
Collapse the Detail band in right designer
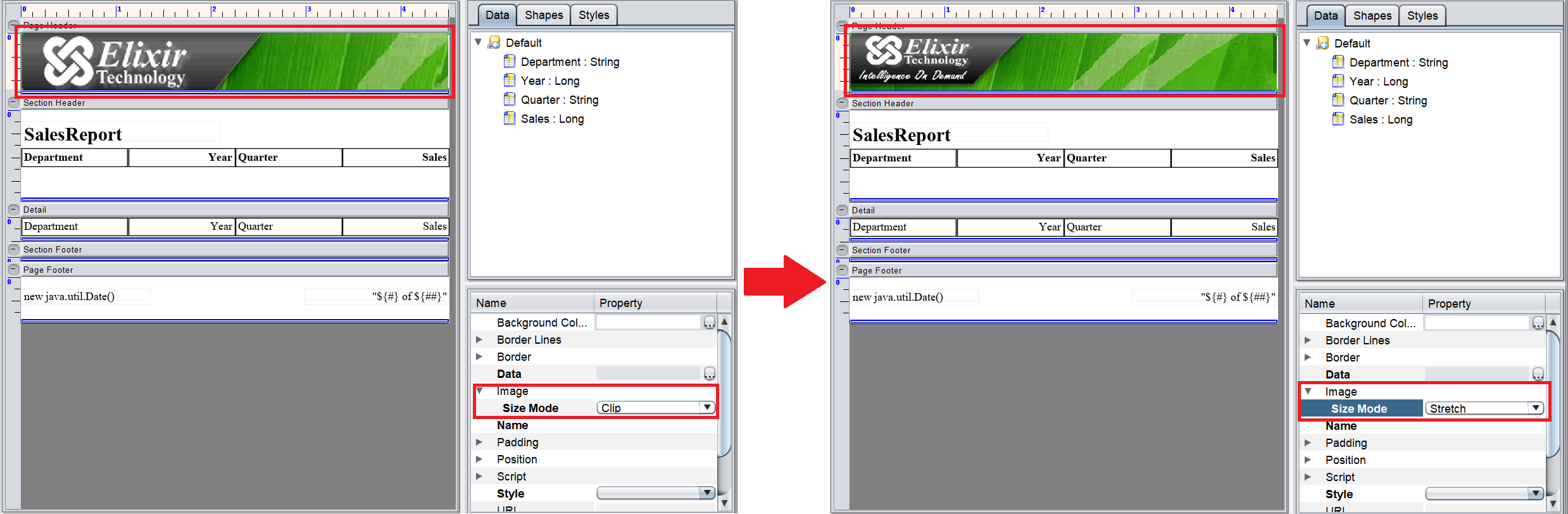point(842,210)
